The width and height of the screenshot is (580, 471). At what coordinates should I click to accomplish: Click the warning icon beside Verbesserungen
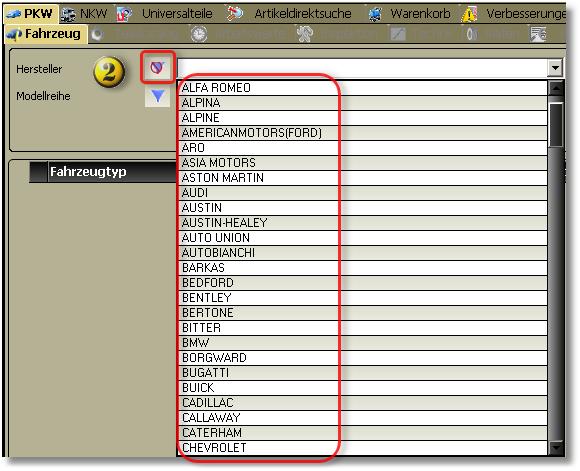[469, 14]
